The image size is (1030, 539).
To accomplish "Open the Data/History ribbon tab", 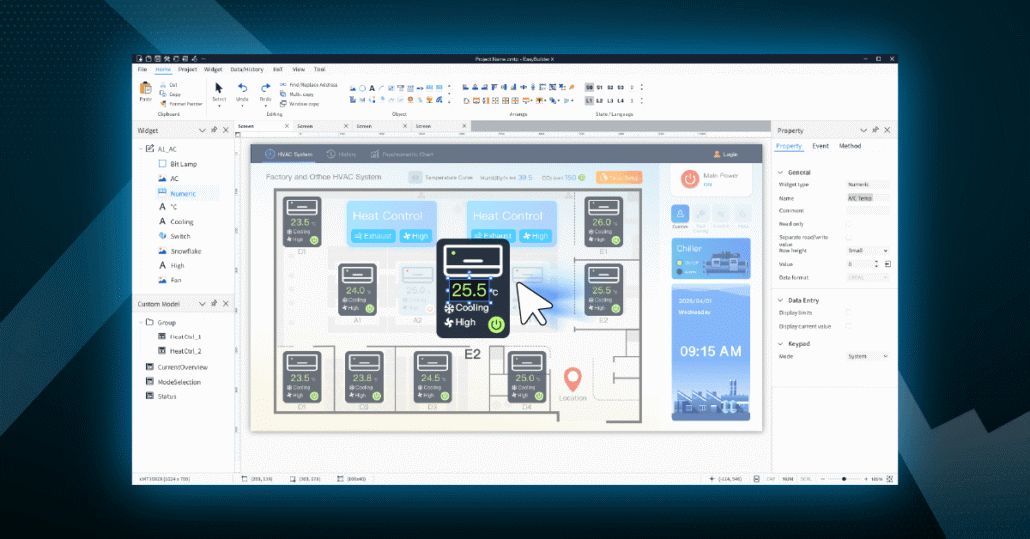I will click(x=247, y=69).
